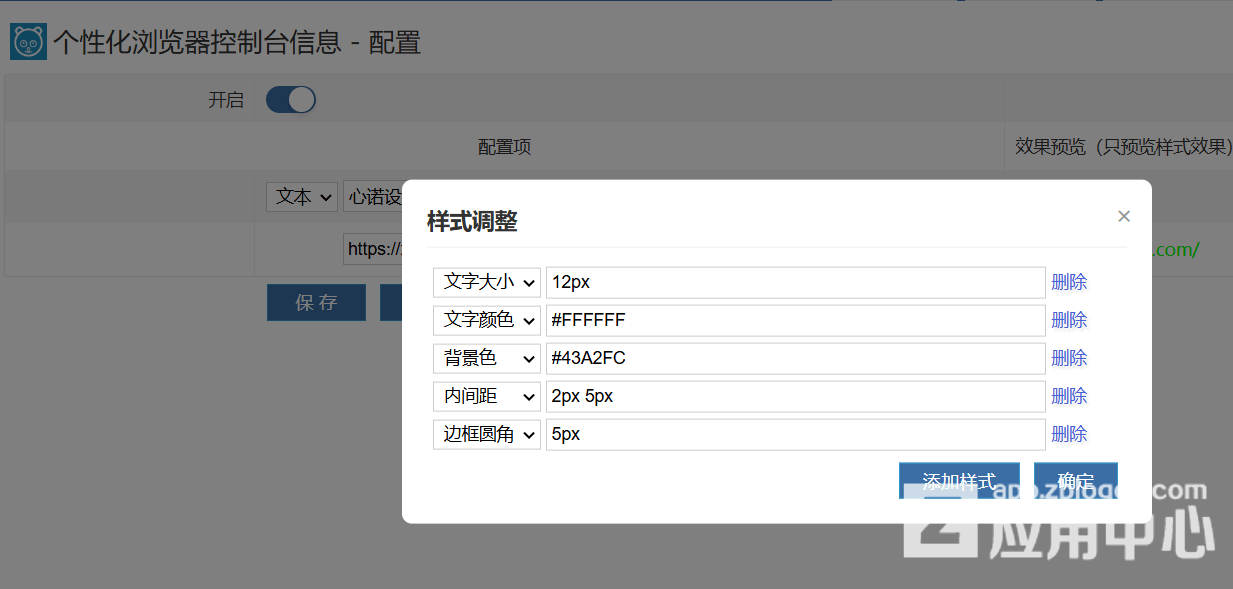Expand the 背景色 property dropdown
The height and width of the screenshot is (589, 1233).
click(x=487, y=358)
